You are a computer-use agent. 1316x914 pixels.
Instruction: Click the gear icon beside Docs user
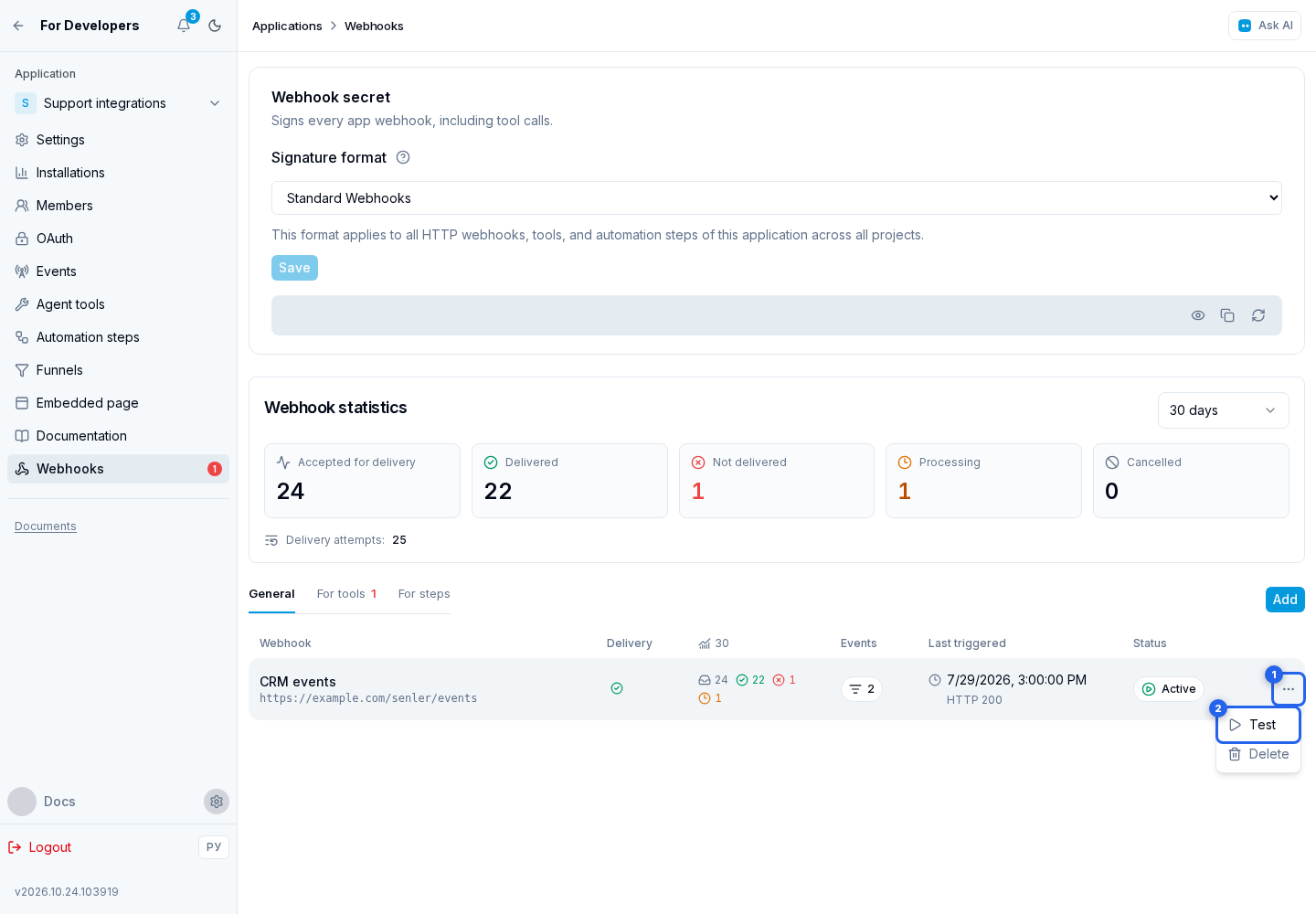point(217,802)
